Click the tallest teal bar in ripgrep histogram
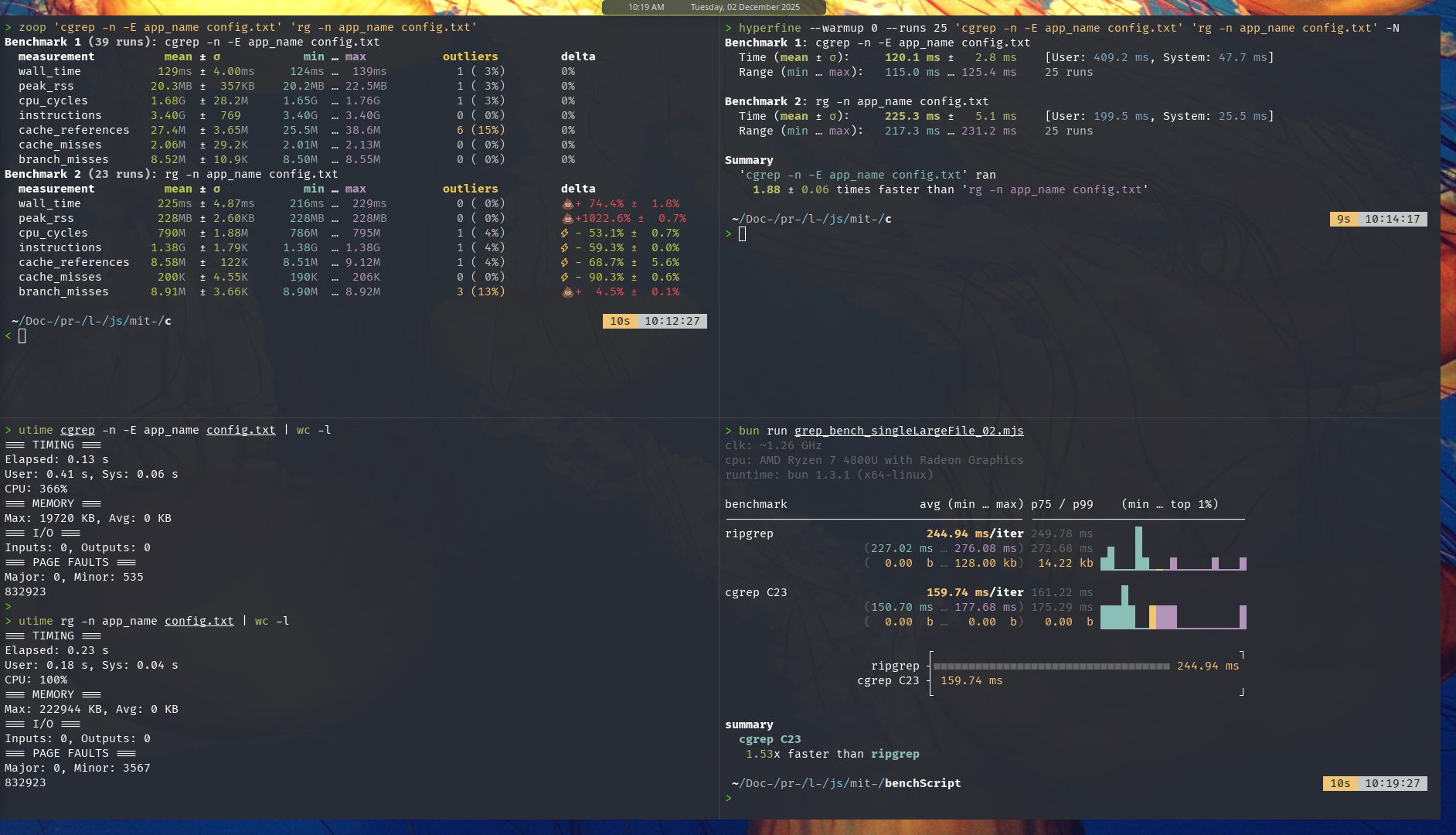The height and width of the screenshot is (835, 1456). tap(1138, 547)
